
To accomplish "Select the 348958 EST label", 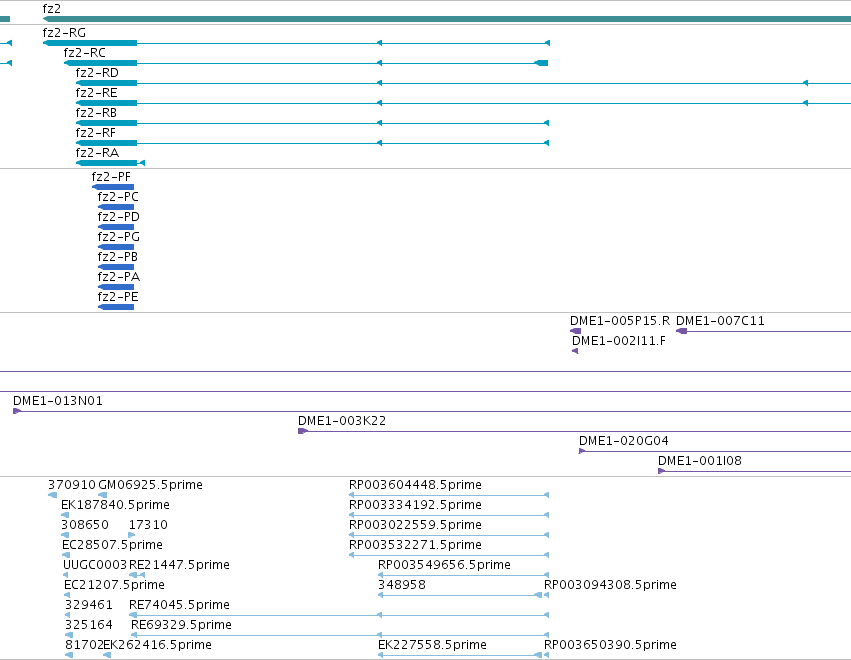I will point(402,585).
